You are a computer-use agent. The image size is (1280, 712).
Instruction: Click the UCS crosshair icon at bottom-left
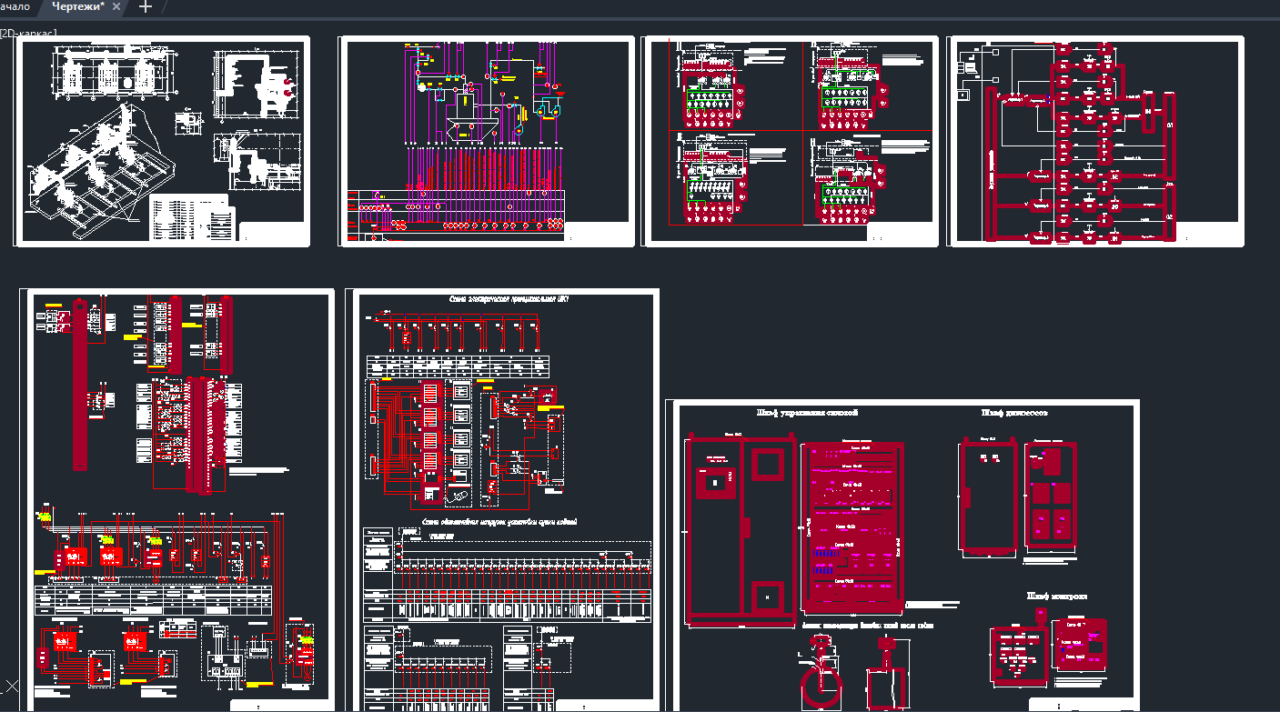click(12, 686)
